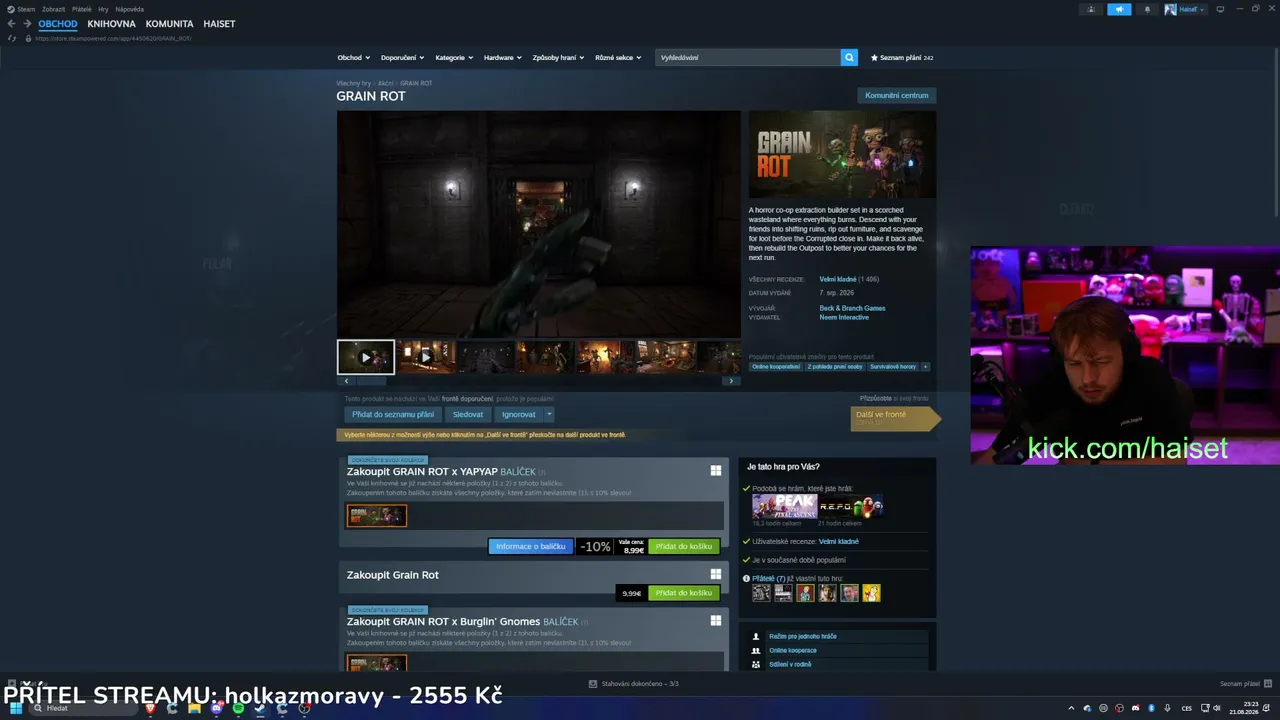1280x720 pixels.
Task: Open the R.E.P.O. game image in recommendations
Action: tap(851, 506)
